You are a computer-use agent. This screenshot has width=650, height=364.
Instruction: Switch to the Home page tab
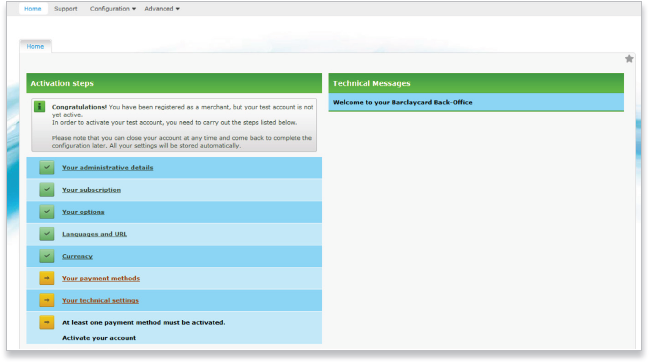[35, 46]
